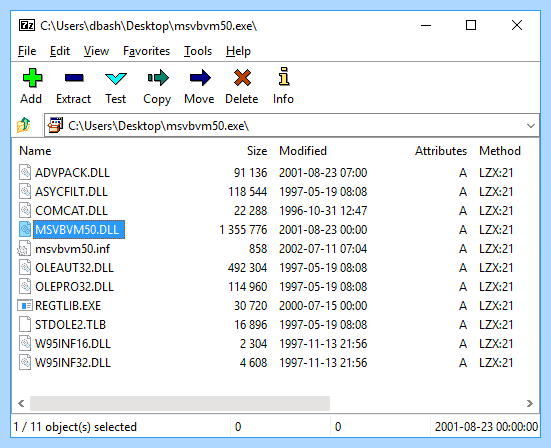Click modified date 2002-07-11 07:04
The height and width of the screenshot is (448, 551).
click(323, 248)
